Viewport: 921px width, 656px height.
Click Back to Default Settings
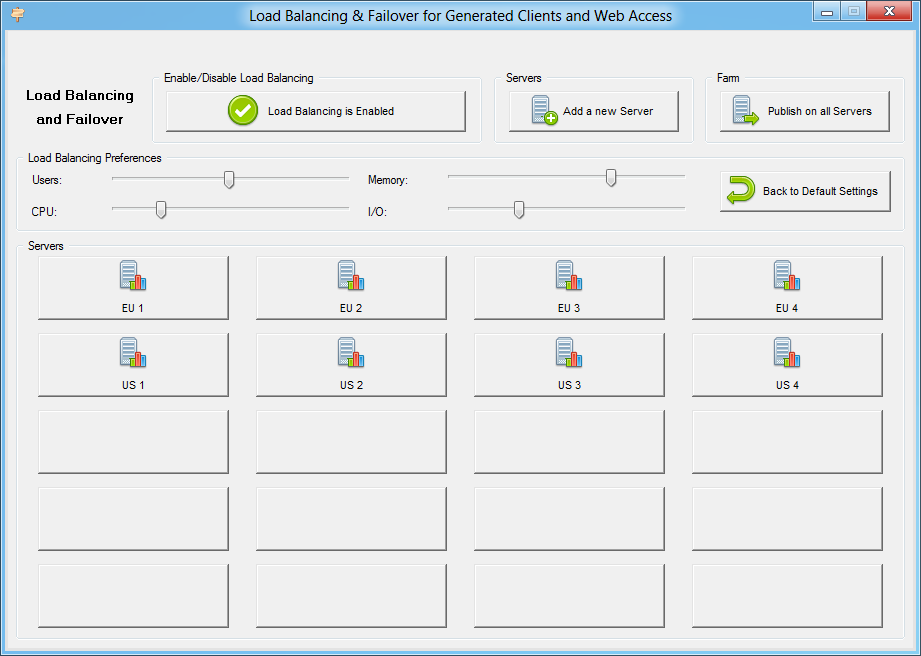tap(805, 191)
